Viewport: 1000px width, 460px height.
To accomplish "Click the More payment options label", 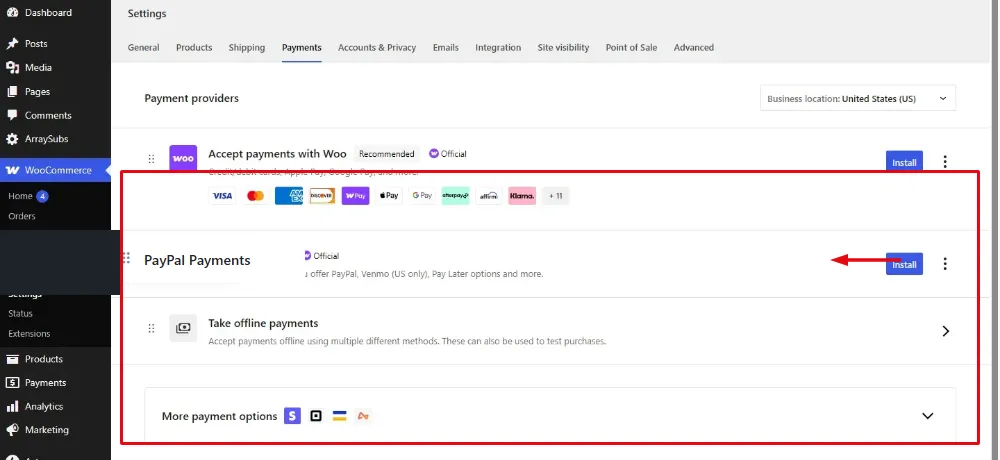I will click(x=219, y=416).
